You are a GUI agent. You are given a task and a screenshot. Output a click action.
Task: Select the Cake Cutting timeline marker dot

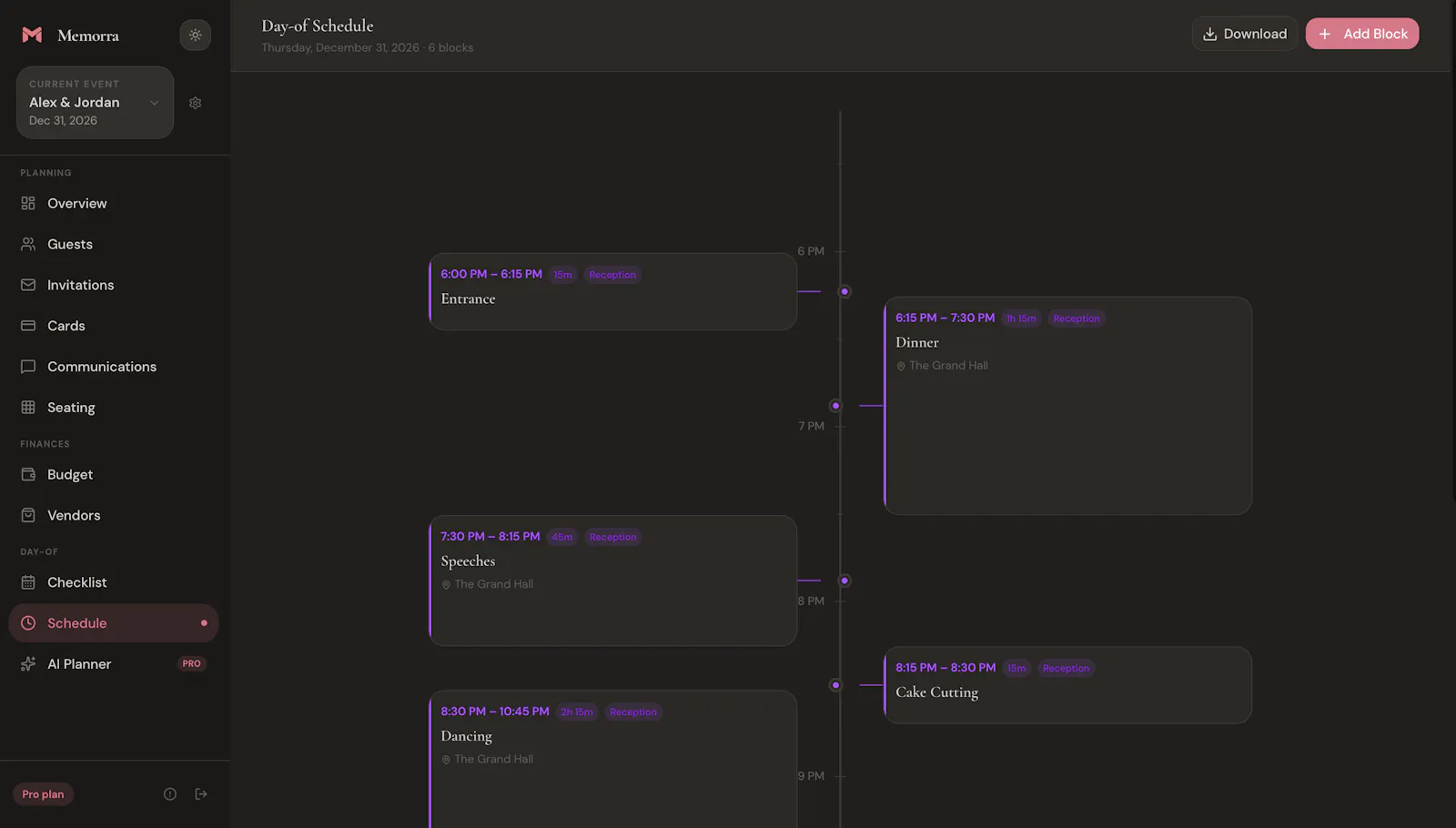click(835, 685)
